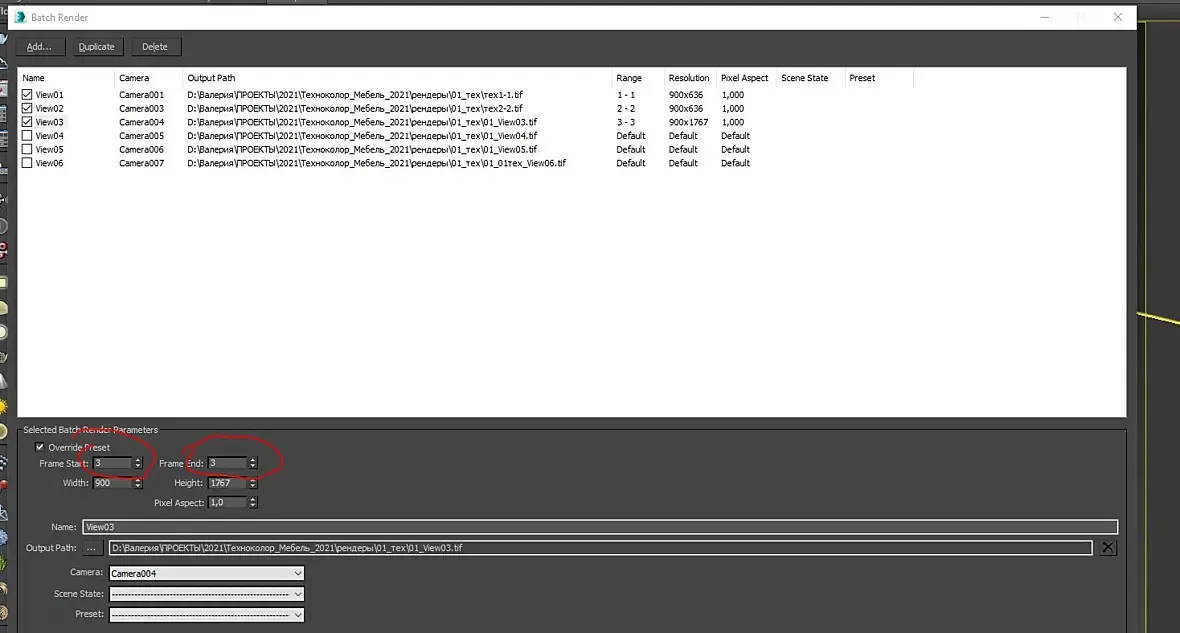The width and height of the screenshot is (1180, 633).
Task: Click the range cell showing 3 - 3
Action: 626,122
